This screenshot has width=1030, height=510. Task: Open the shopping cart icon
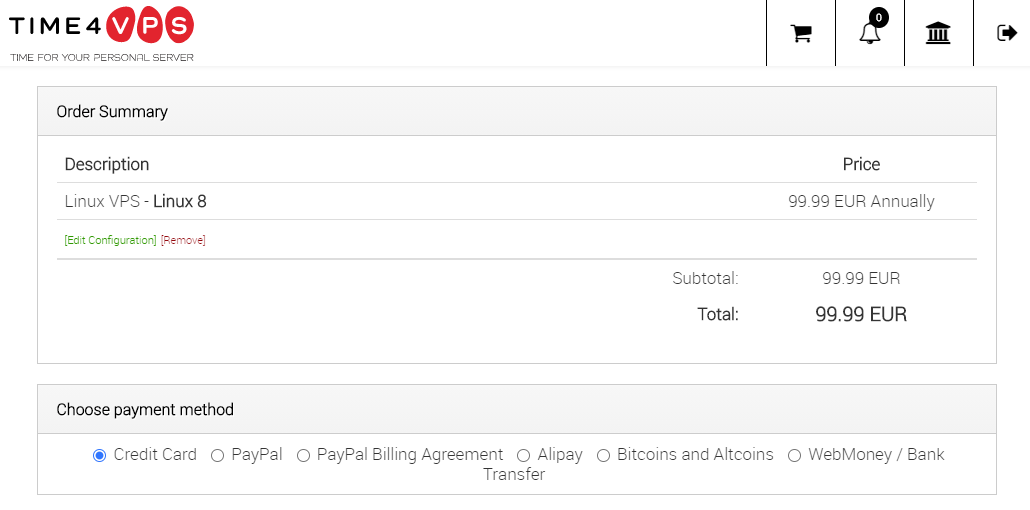point(801,33)
